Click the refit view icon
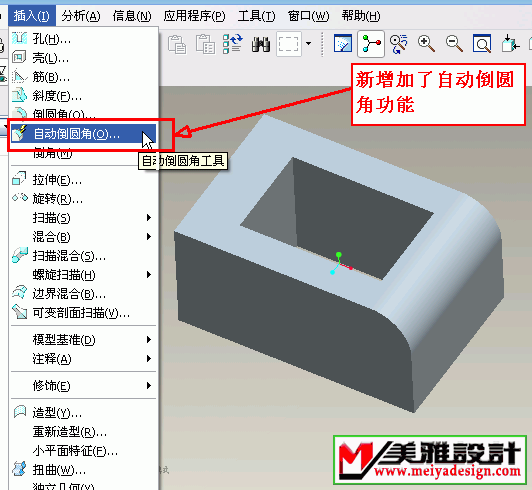This screenshot has width=532, height=490. point(482,44)
